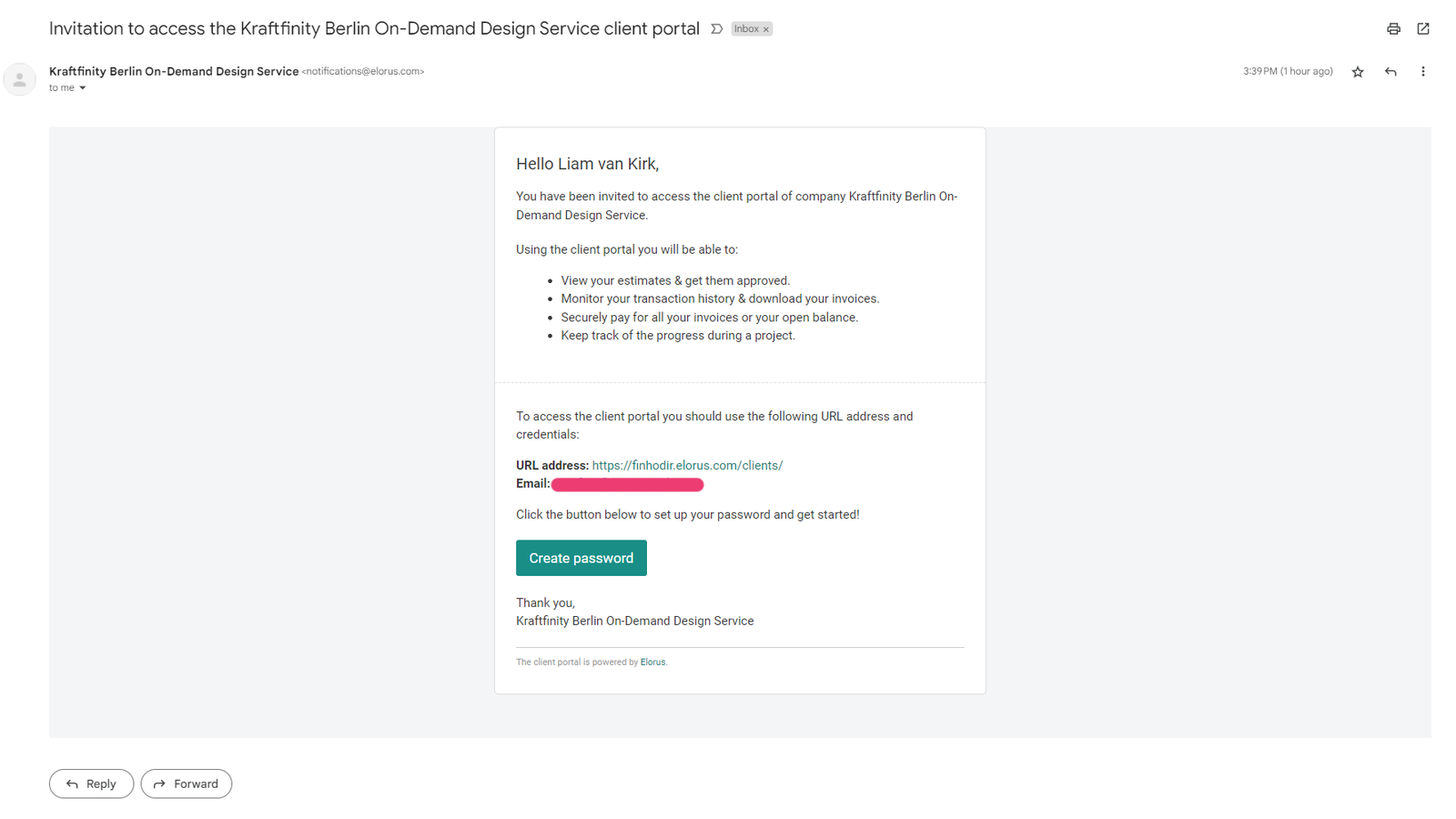
Task: Click the 'Hello Liam van Kirk' greeting
Action: (587, 164)
